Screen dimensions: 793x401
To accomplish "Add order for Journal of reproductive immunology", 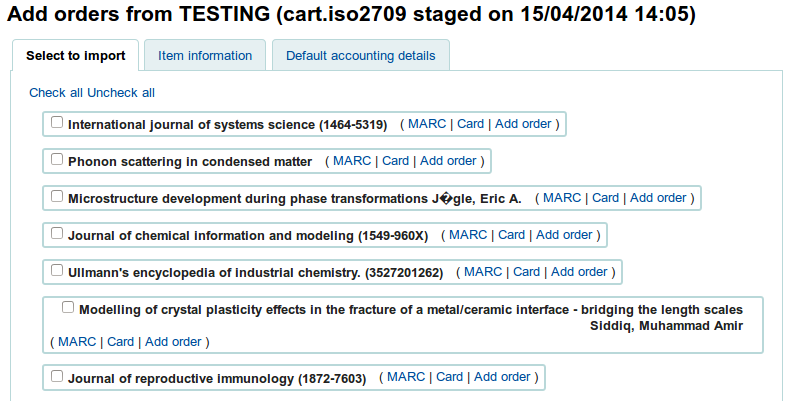I will (x=502, y=377).
